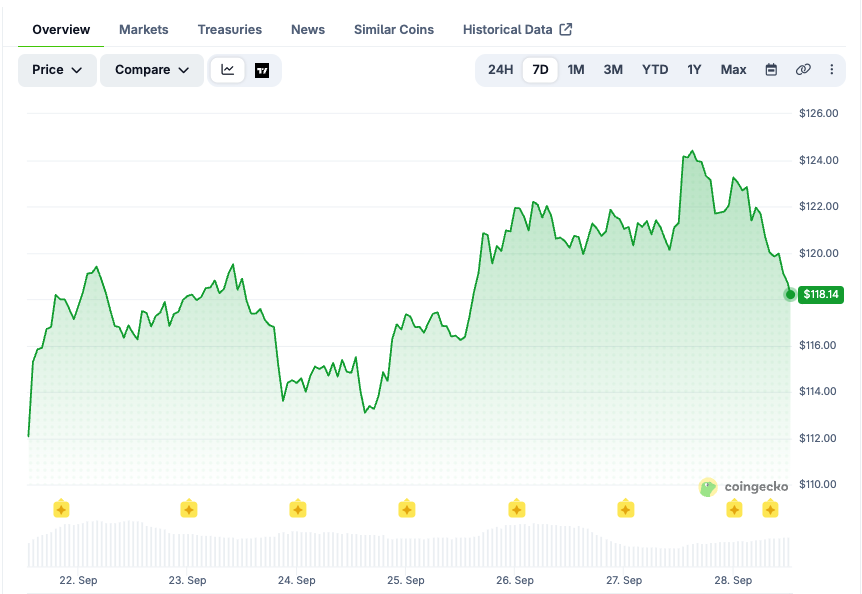The image size is (862, 594).
Task: Open the Overview tab
Action: point(61,30)
